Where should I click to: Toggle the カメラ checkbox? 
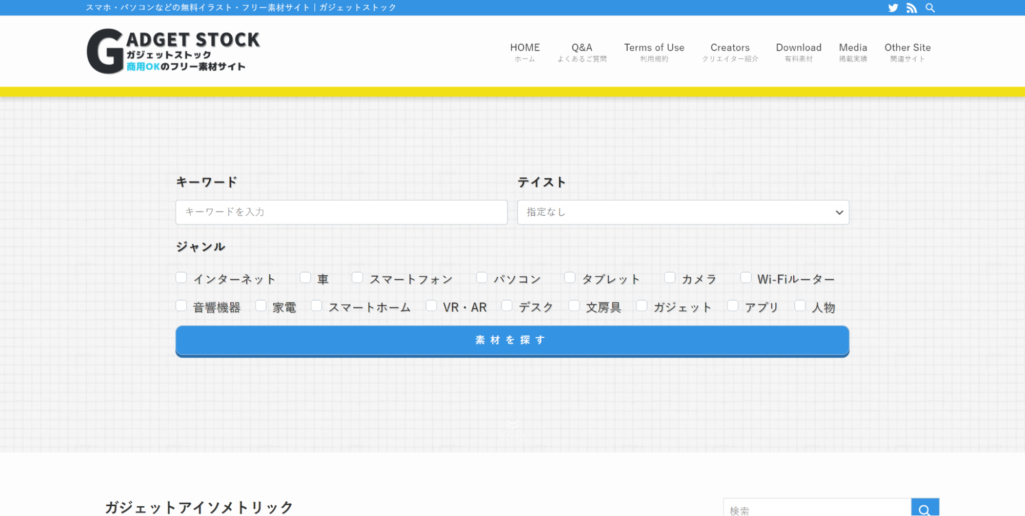[x=670, y=278]
